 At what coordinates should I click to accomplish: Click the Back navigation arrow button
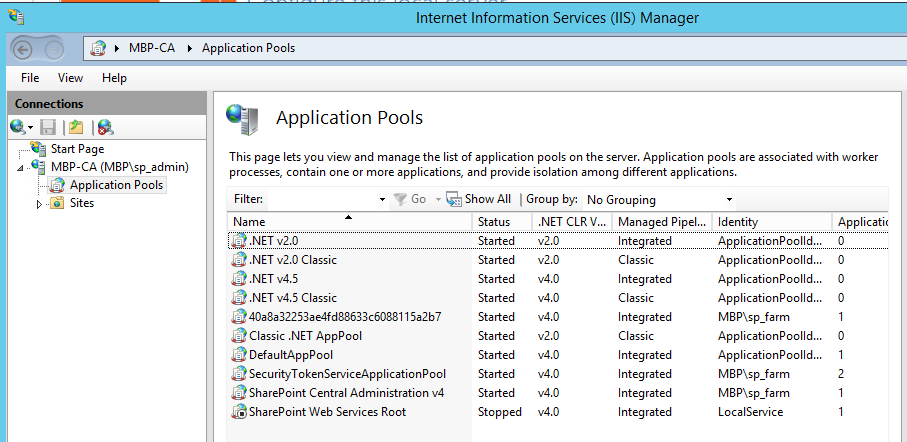point(23,50)
